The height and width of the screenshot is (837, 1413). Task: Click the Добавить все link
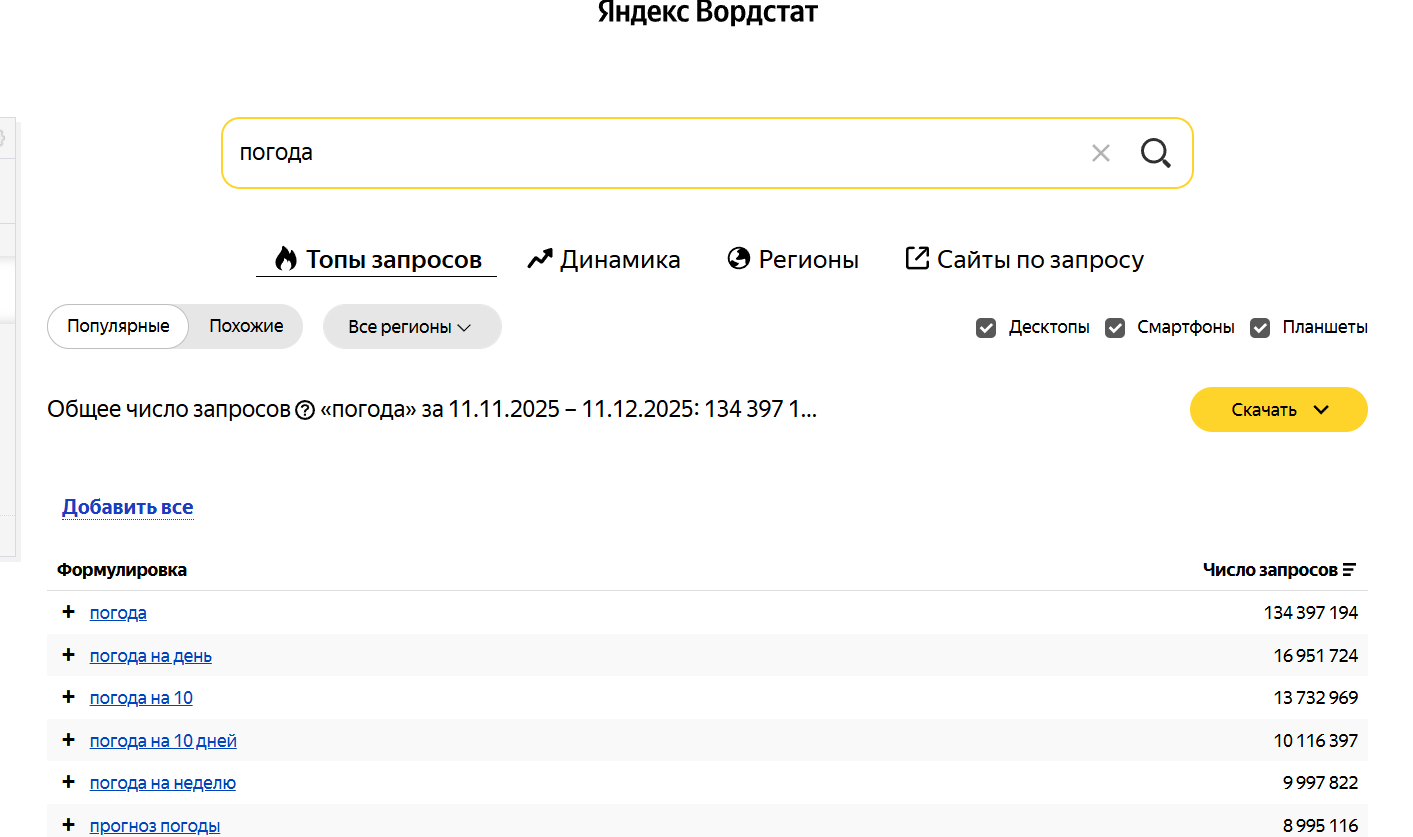127,507
